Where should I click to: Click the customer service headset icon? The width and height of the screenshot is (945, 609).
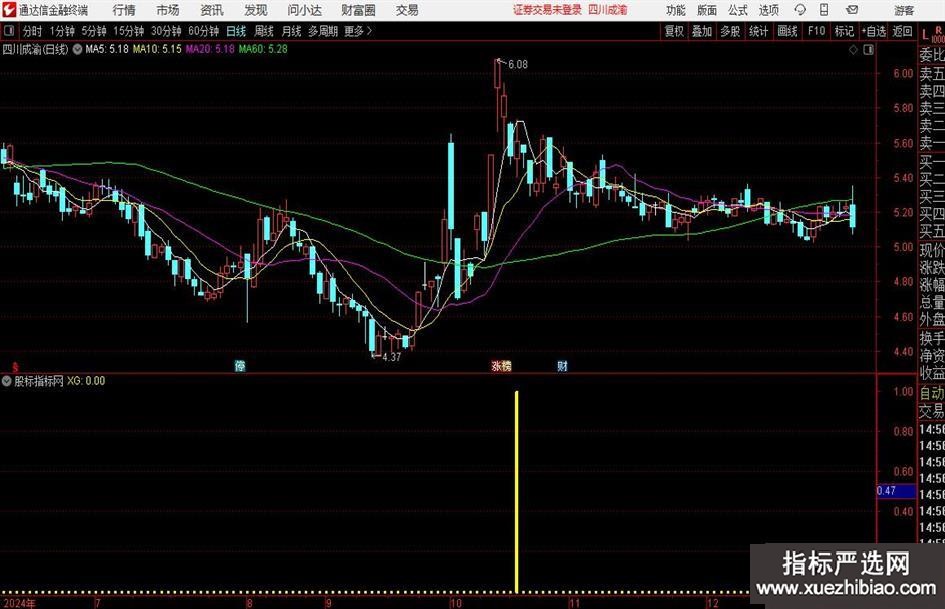800,10
